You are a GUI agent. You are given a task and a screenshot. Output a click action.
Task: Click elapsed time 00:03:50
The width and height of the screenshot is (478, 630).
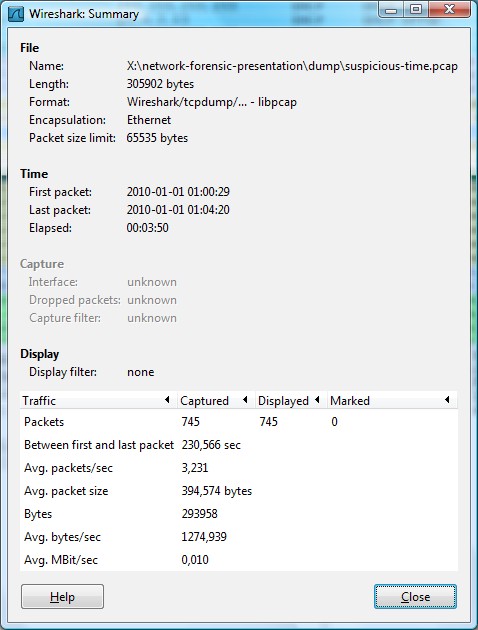point(147,228)
